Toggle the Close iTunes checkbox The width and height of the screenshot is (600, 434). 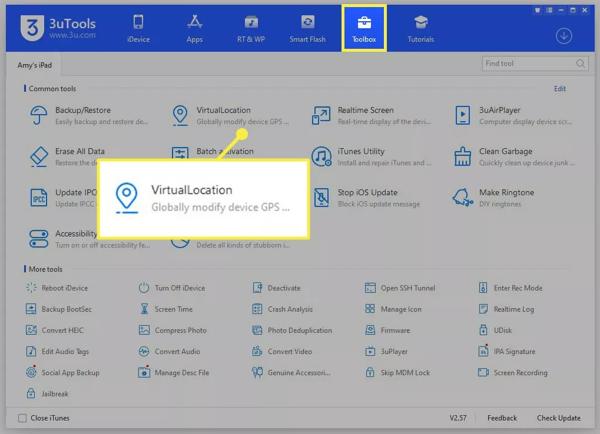coord(23,418)
